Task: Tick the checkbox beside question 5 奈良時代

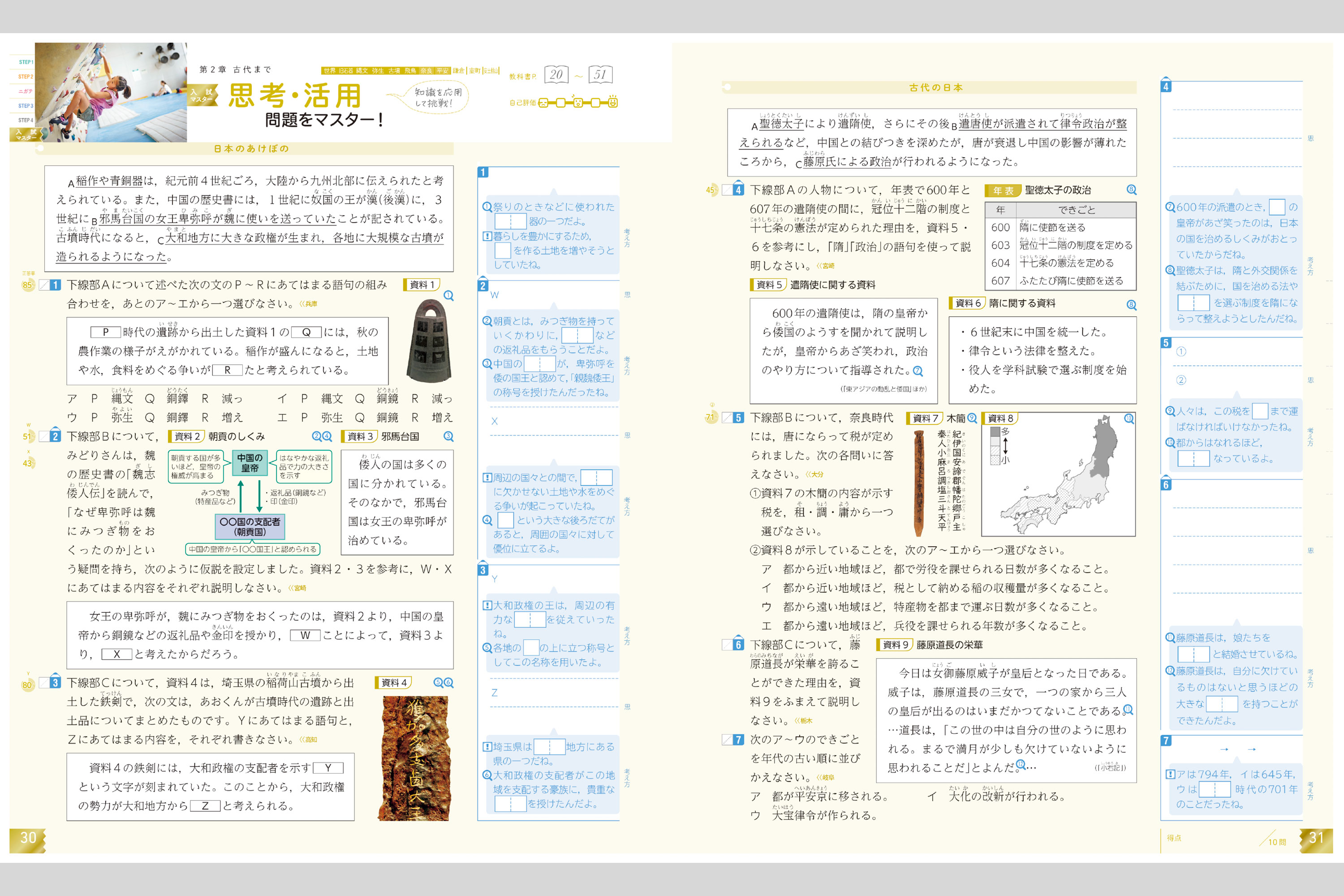Action: (x=727, y=418)
